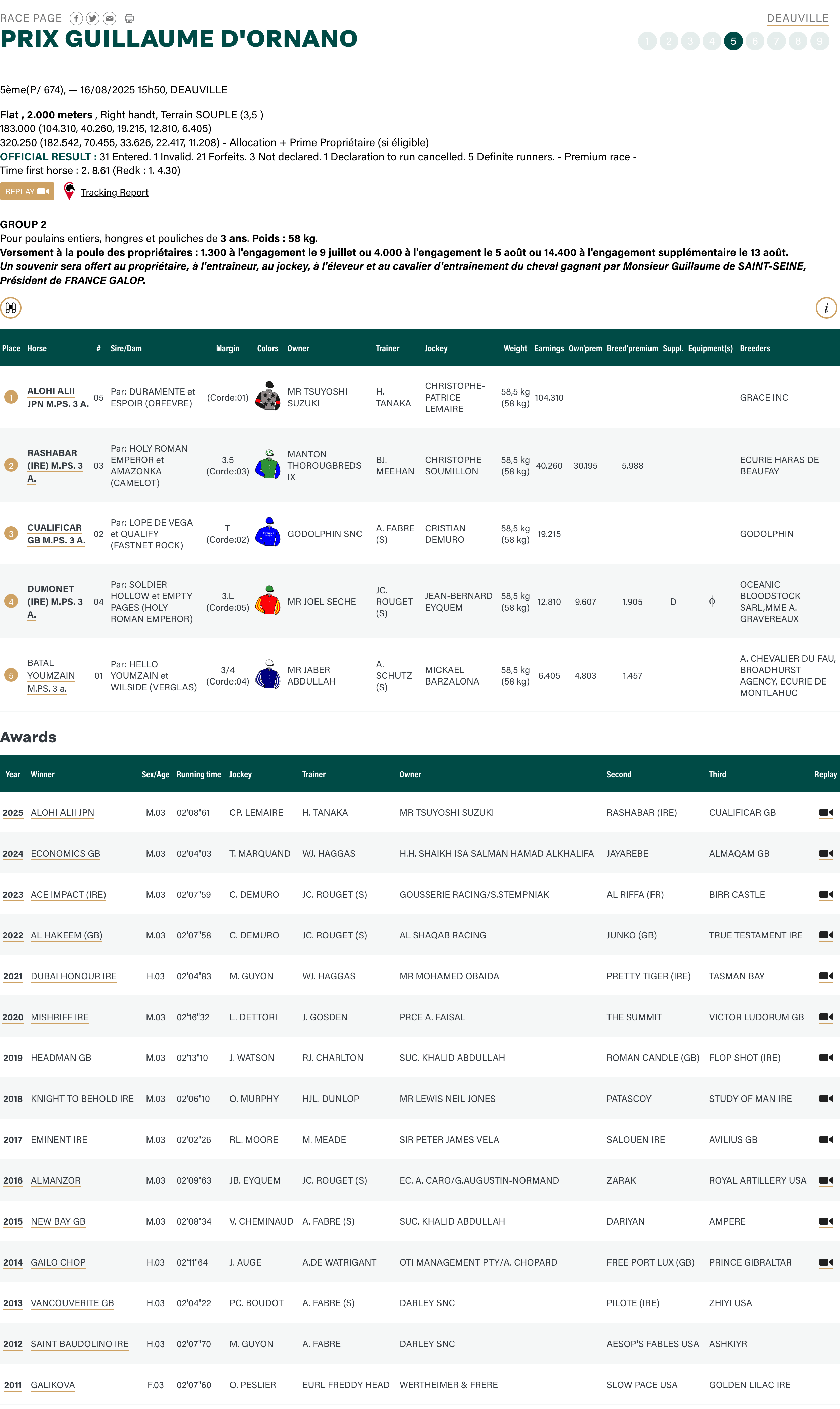The width and height of the screenshot is (840, 1409).
Task: Open the info icon above results table
Action: tap(826, 308)
